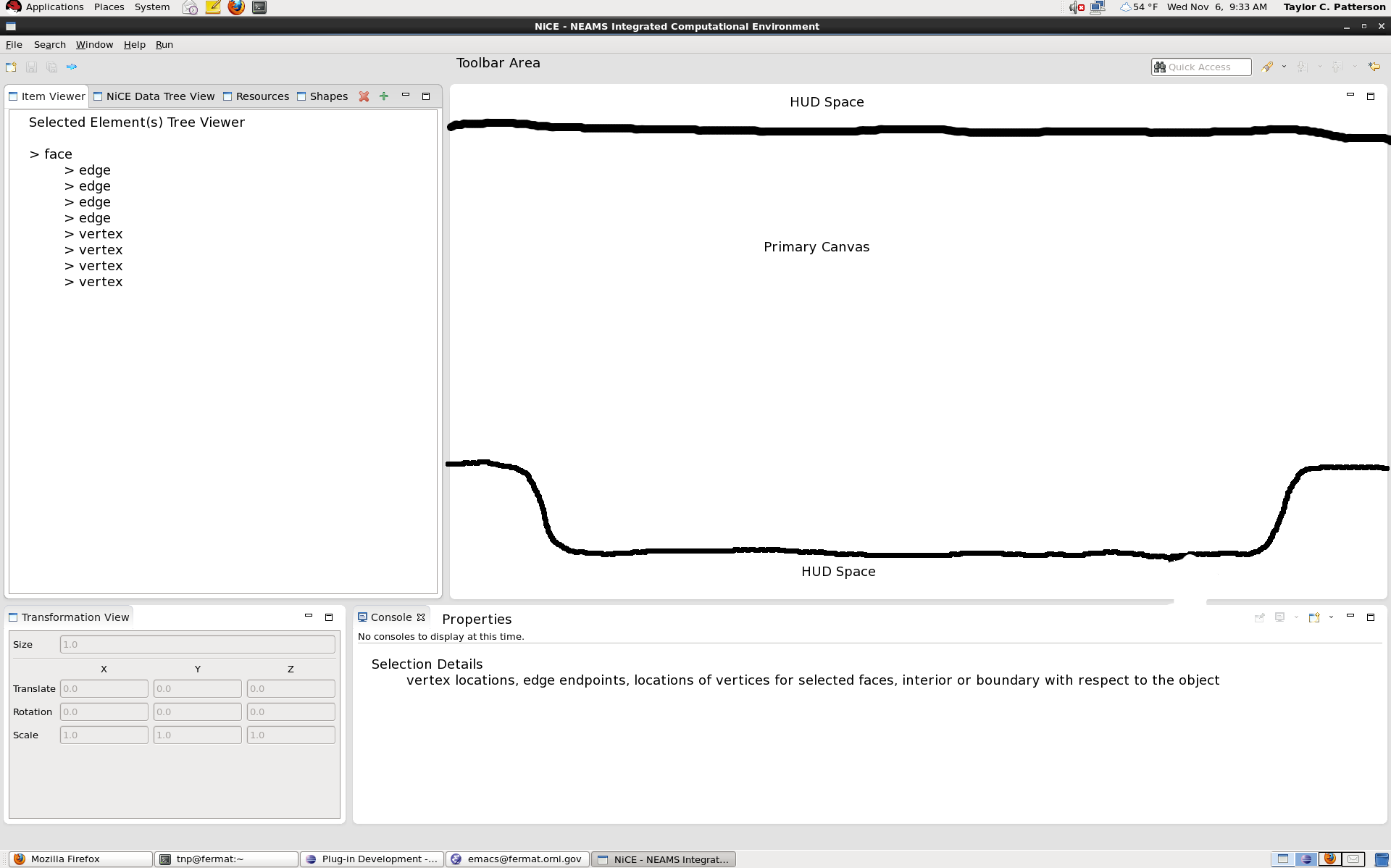This screenshot has height=868, width=1391.
Task: Open the Search tool via the flashlight icon
Action: pyautogui.click(x=1269, y=66)
